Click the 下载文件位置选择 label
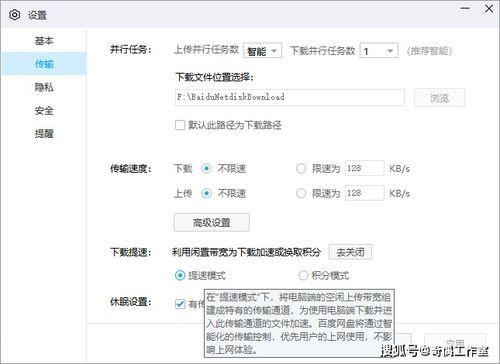Viewport: 500px width, 364px height. pyautogui.click(x=215, y=77)
